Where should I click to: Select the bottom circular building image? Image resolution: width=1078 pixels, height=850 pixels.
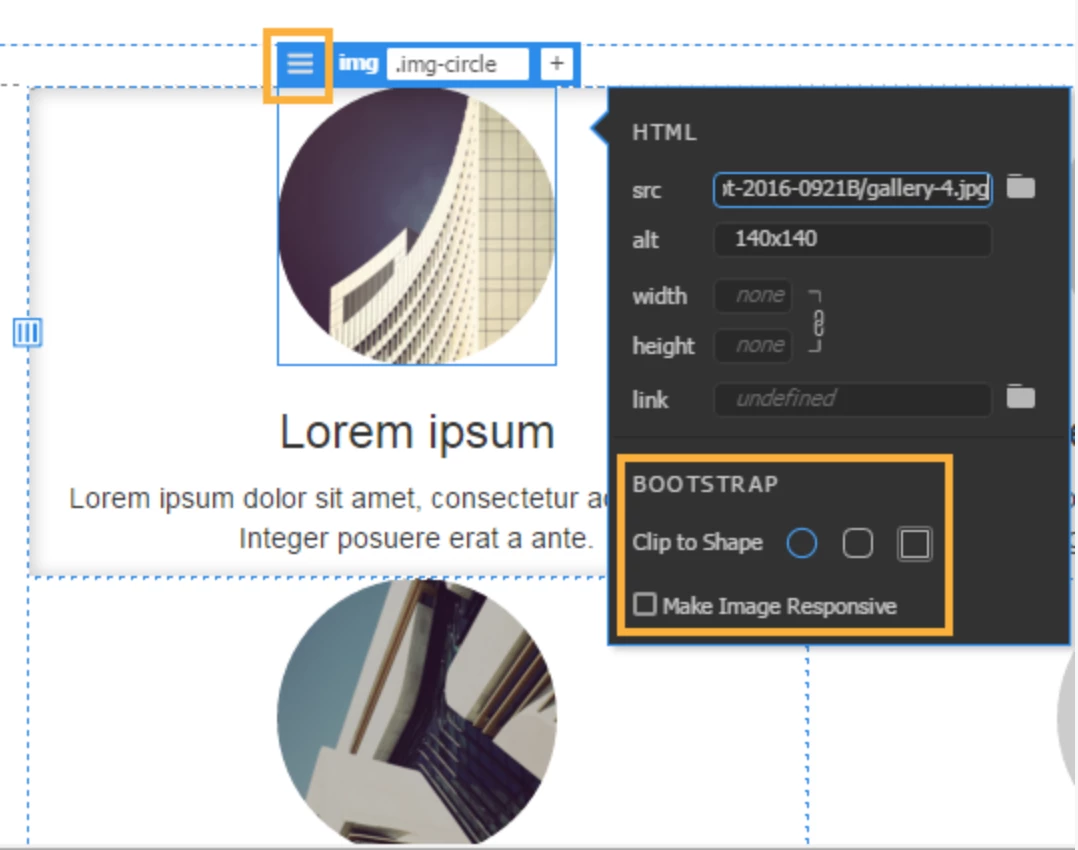(x=417, y=712)
